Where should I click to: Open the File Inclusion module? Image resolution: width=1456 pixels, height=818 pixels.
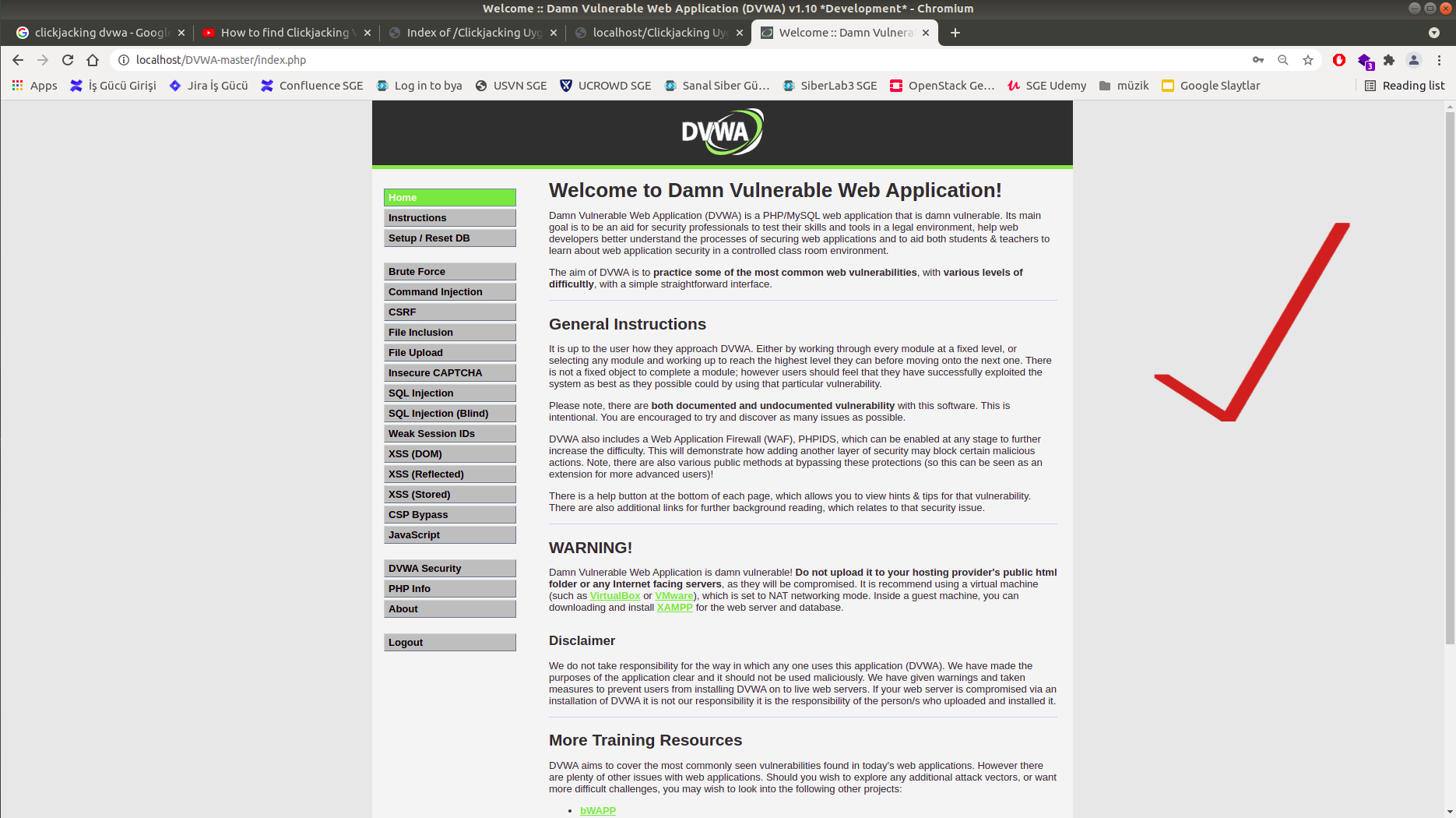click(450, 333)
